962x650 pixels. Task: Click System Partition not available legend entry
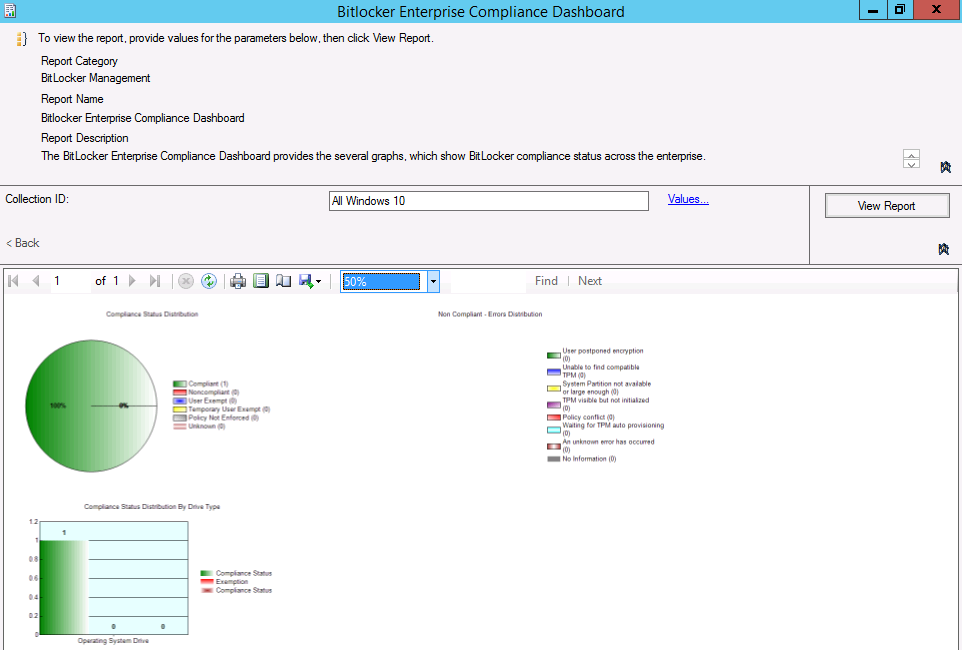[x=599, y=388]
